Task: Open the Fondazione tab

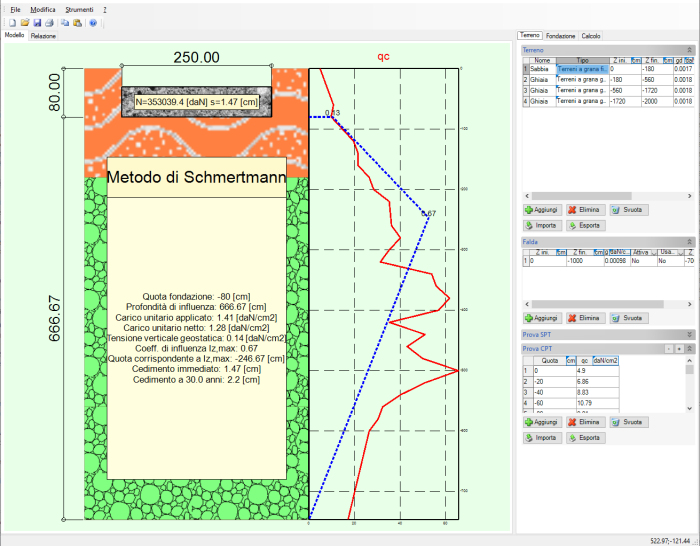Action: click(560, 36)
